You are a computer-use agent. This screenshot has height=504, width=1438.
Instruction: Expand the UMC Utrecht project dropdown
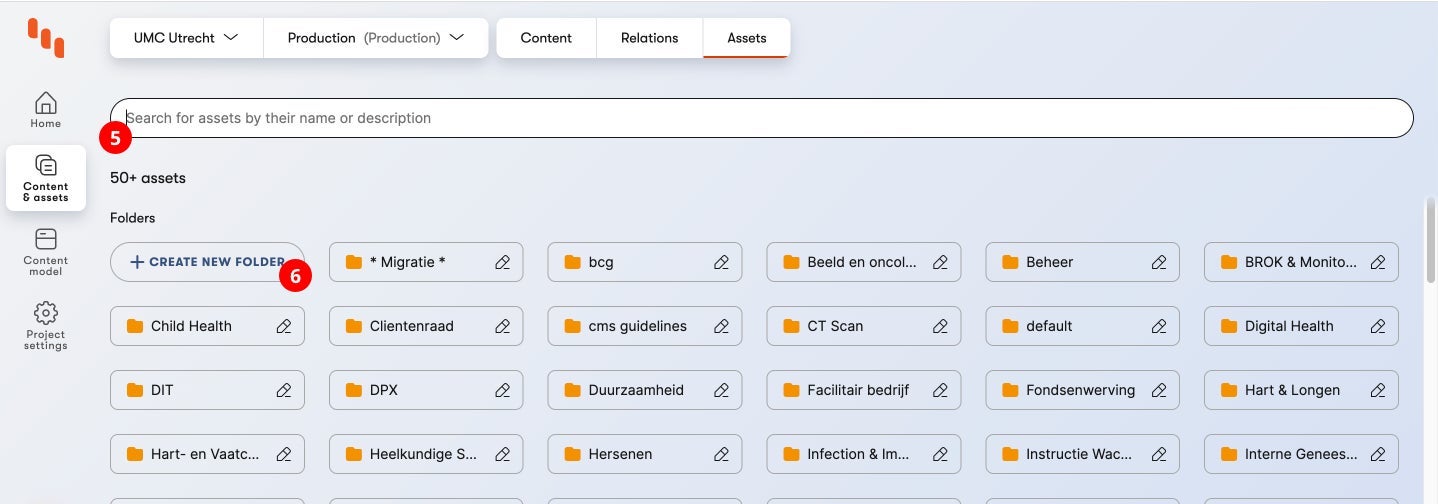[x=186, y=38]
